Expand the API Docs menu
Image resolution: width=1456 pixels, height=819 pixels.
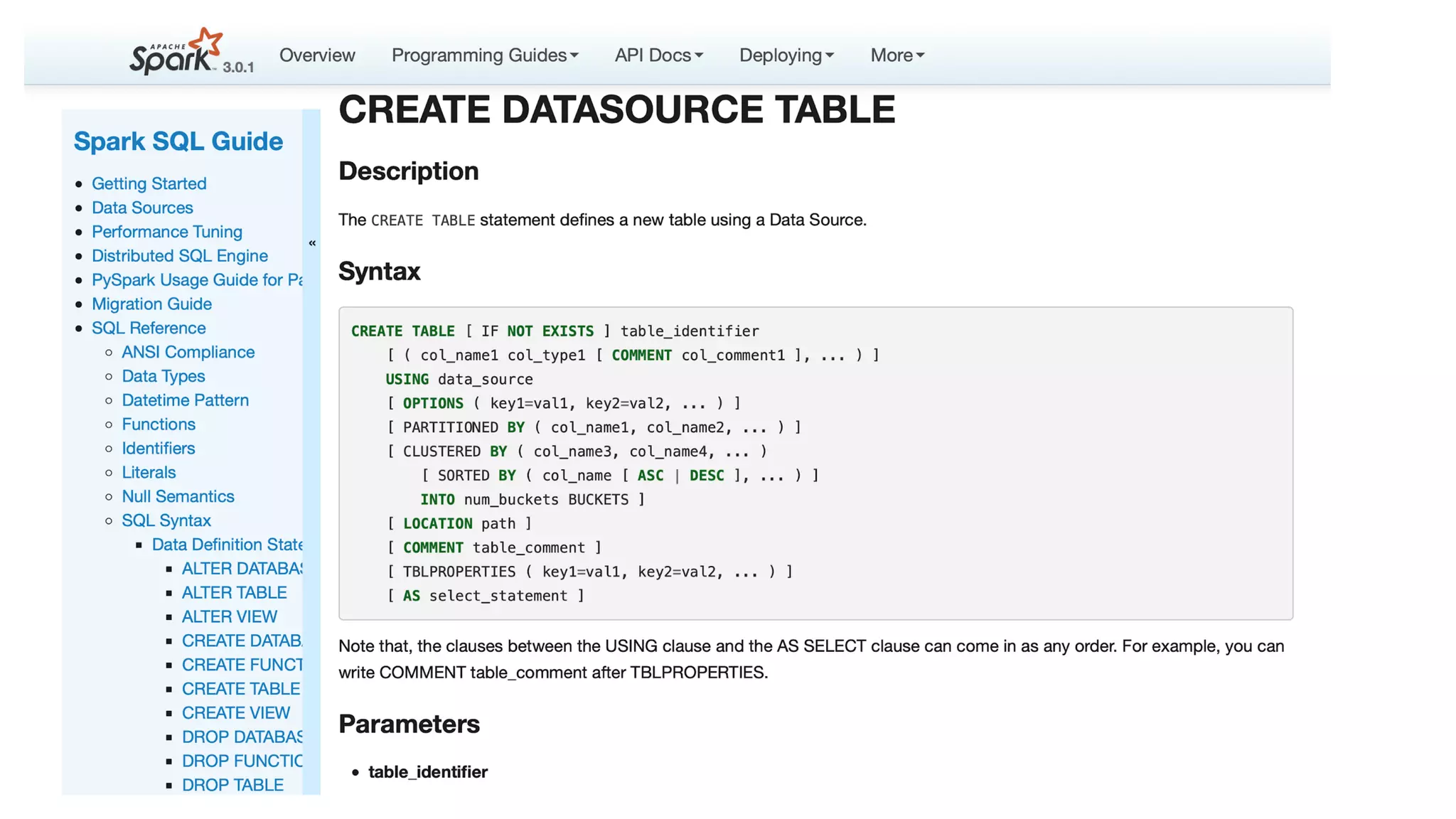[x=658, y=55]
